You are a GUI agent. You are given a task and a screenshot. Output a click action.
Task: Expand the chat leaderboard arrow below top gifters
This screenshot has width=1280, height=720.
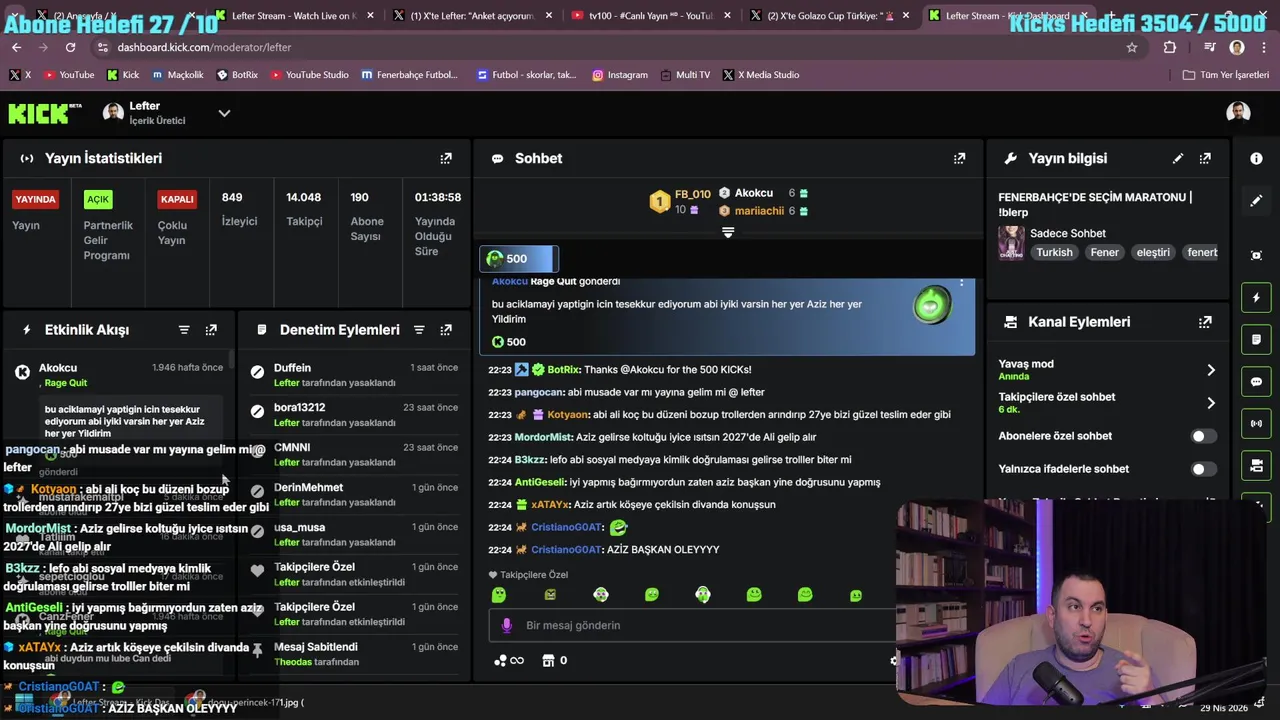pos(728,232)
